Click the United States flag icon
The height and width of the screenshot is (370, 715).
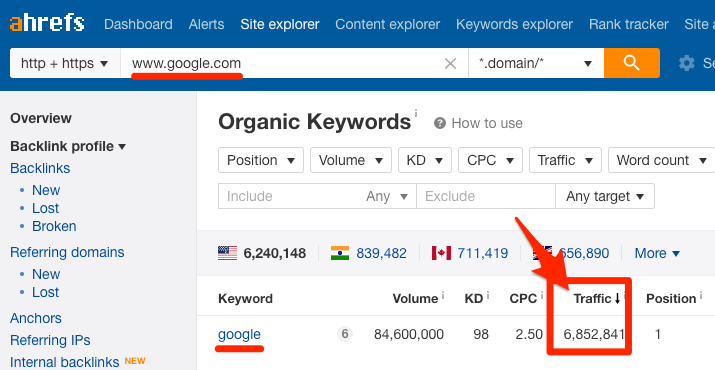point(228,253)
